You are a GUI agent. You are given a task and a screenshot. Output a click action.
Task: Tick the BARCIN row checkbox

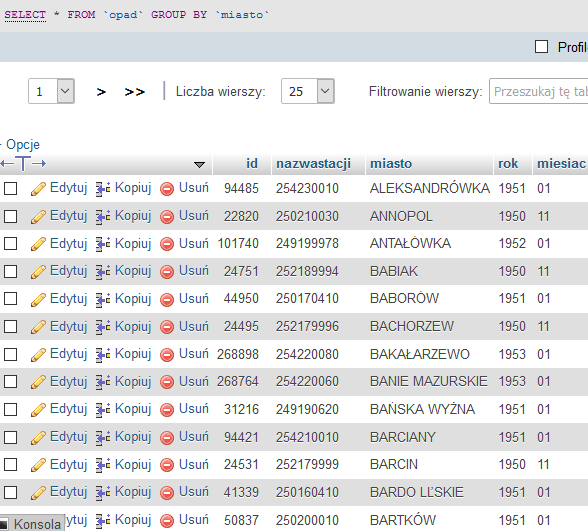pyautogui.click(x=10, y=465)
